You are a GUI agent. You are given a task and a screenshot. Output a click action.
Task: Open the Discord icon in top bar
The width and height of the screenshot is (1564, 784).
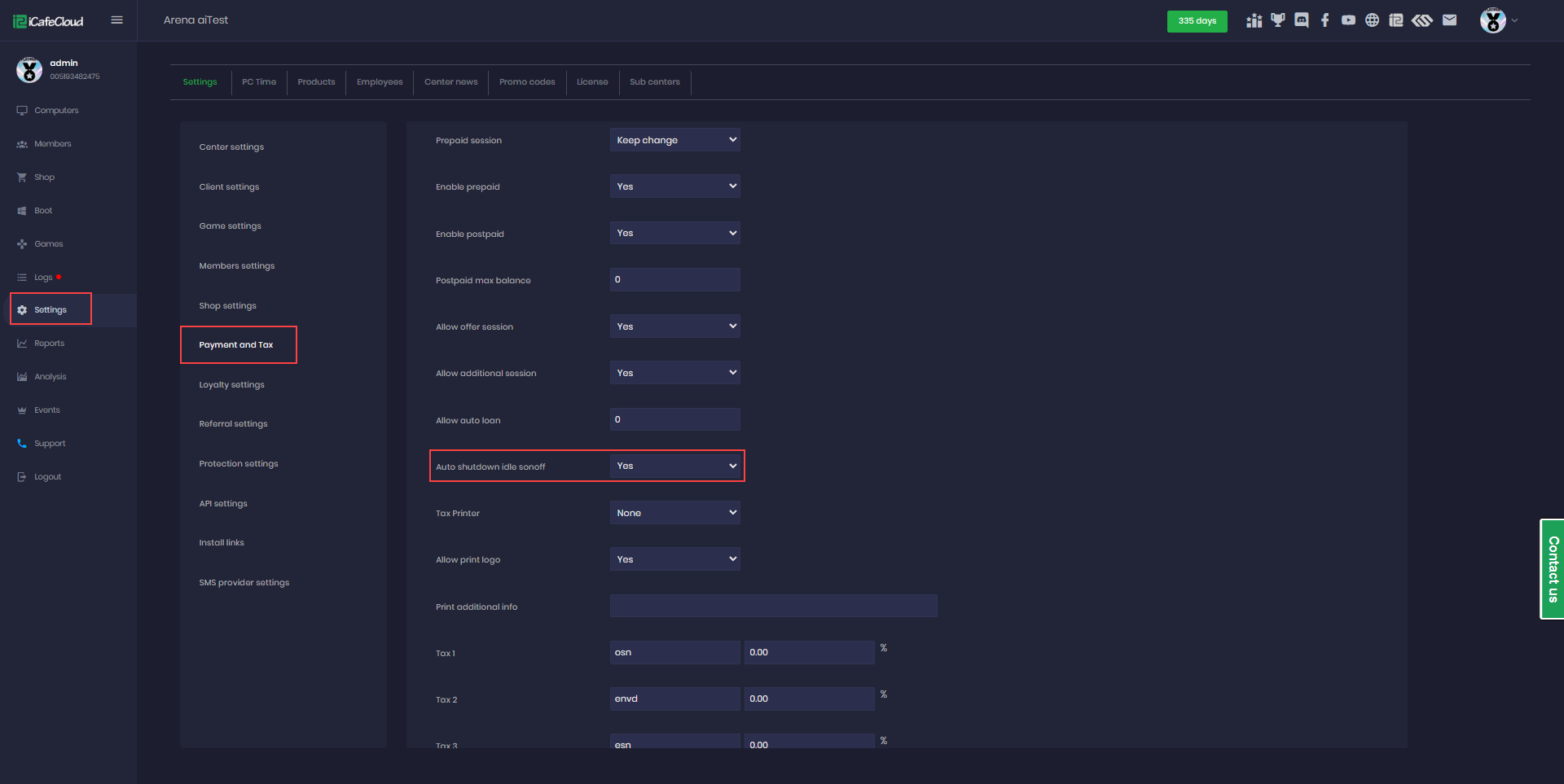pyautogui.click(x=1302, y=20)
